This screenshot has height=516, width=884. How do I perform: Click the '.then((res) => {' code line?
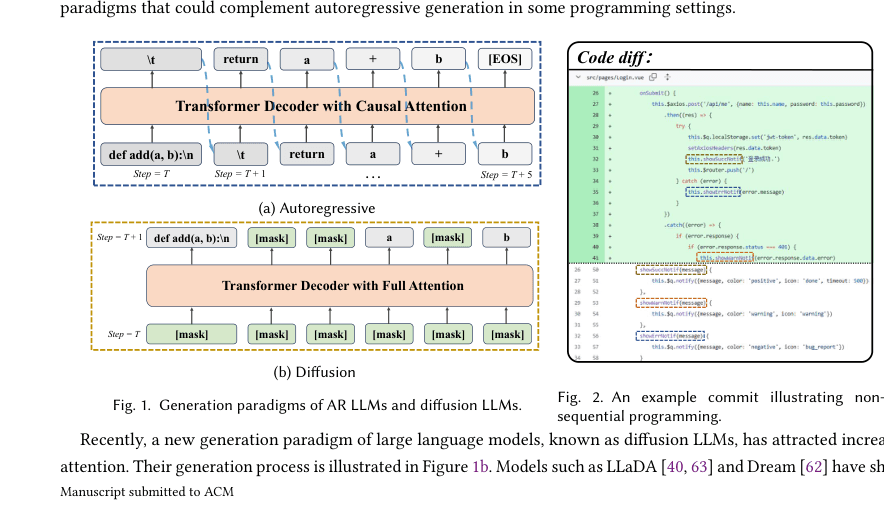[x=688, y=115]
